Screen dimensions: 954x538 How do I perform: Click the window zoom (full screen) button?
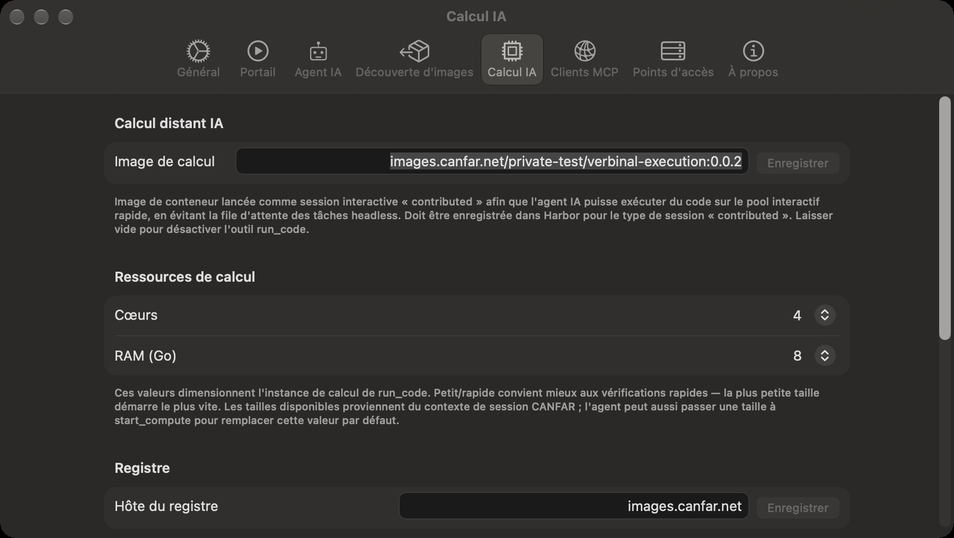pos(66,17)
